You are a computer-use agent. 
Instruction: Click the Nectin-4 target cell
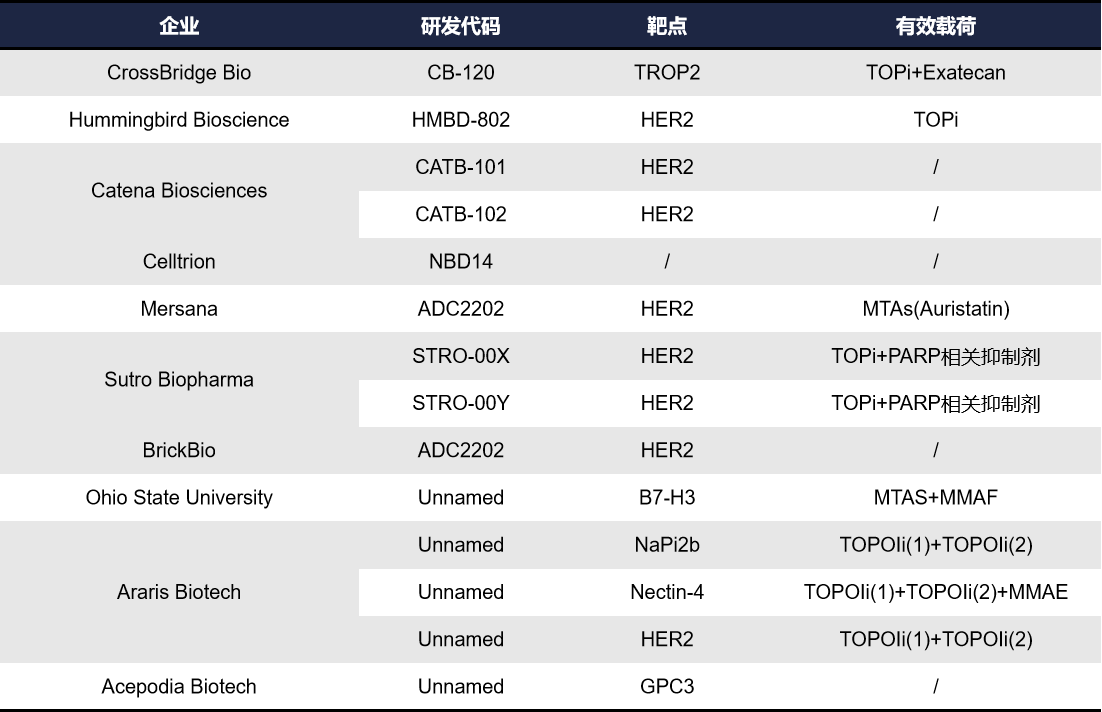click(x=666, y=592)
